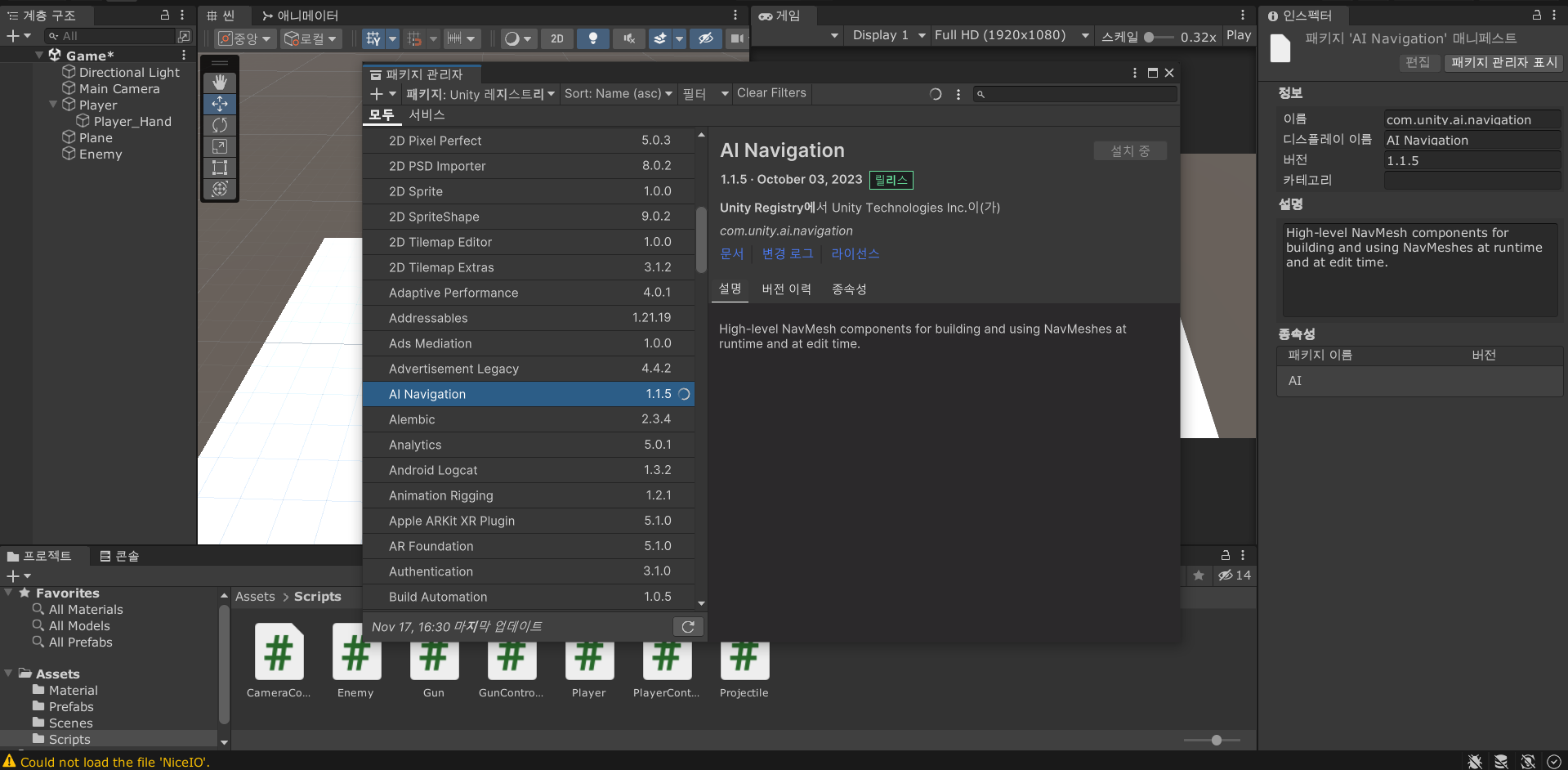Open Package Manager more options menu
The height and width of the screenshot is (770, 1568).
point(958,94)
